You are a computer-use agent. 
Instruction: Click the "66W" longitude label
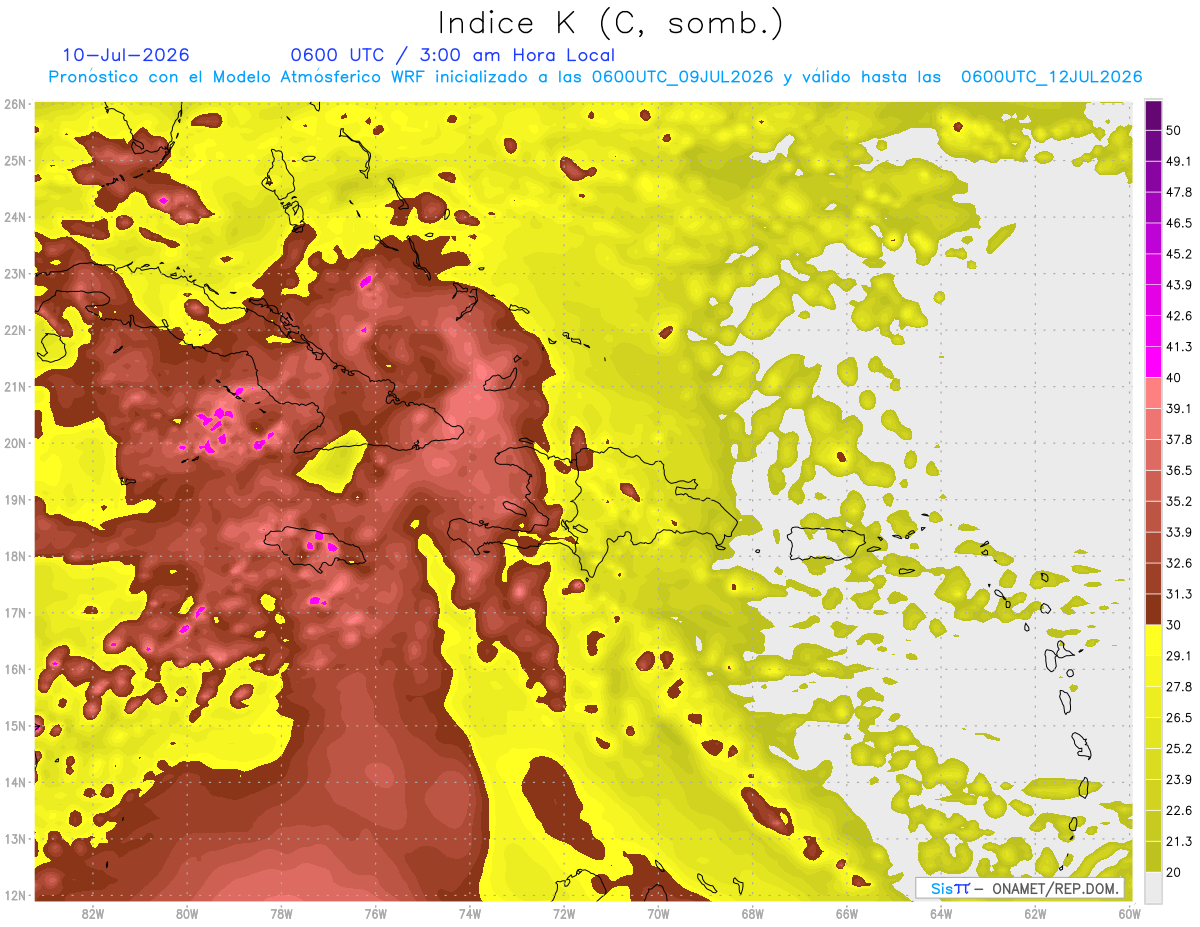[847, 914]
